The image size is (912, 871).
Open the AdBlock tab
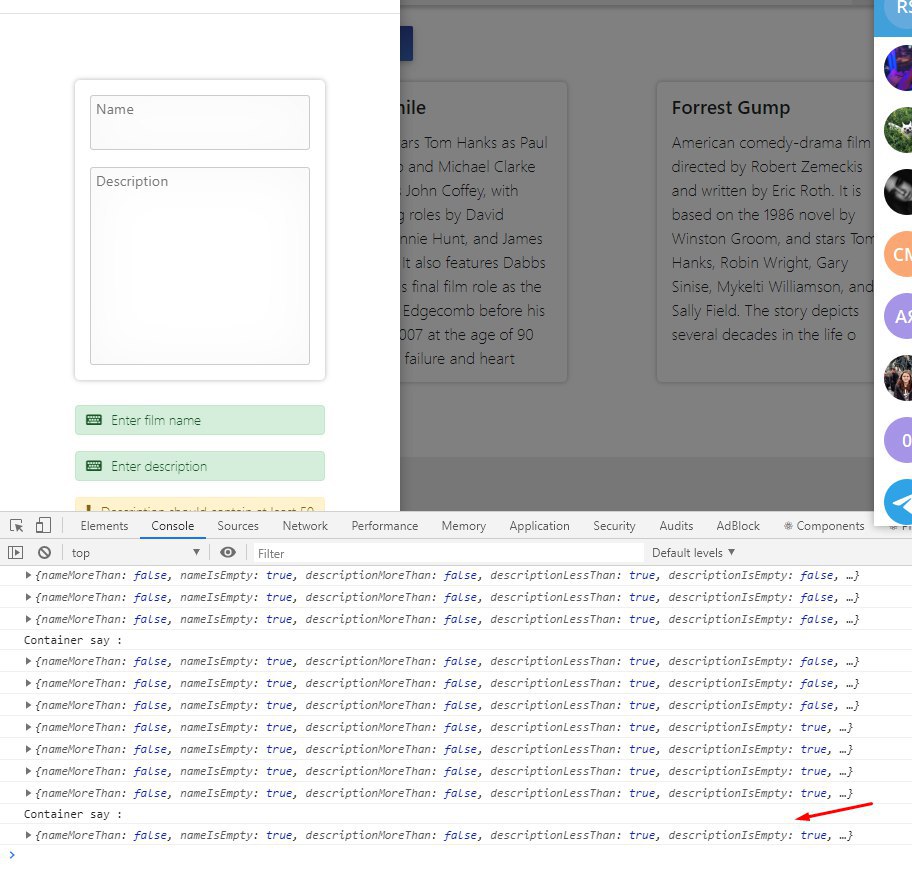click(x=738, y=526)
